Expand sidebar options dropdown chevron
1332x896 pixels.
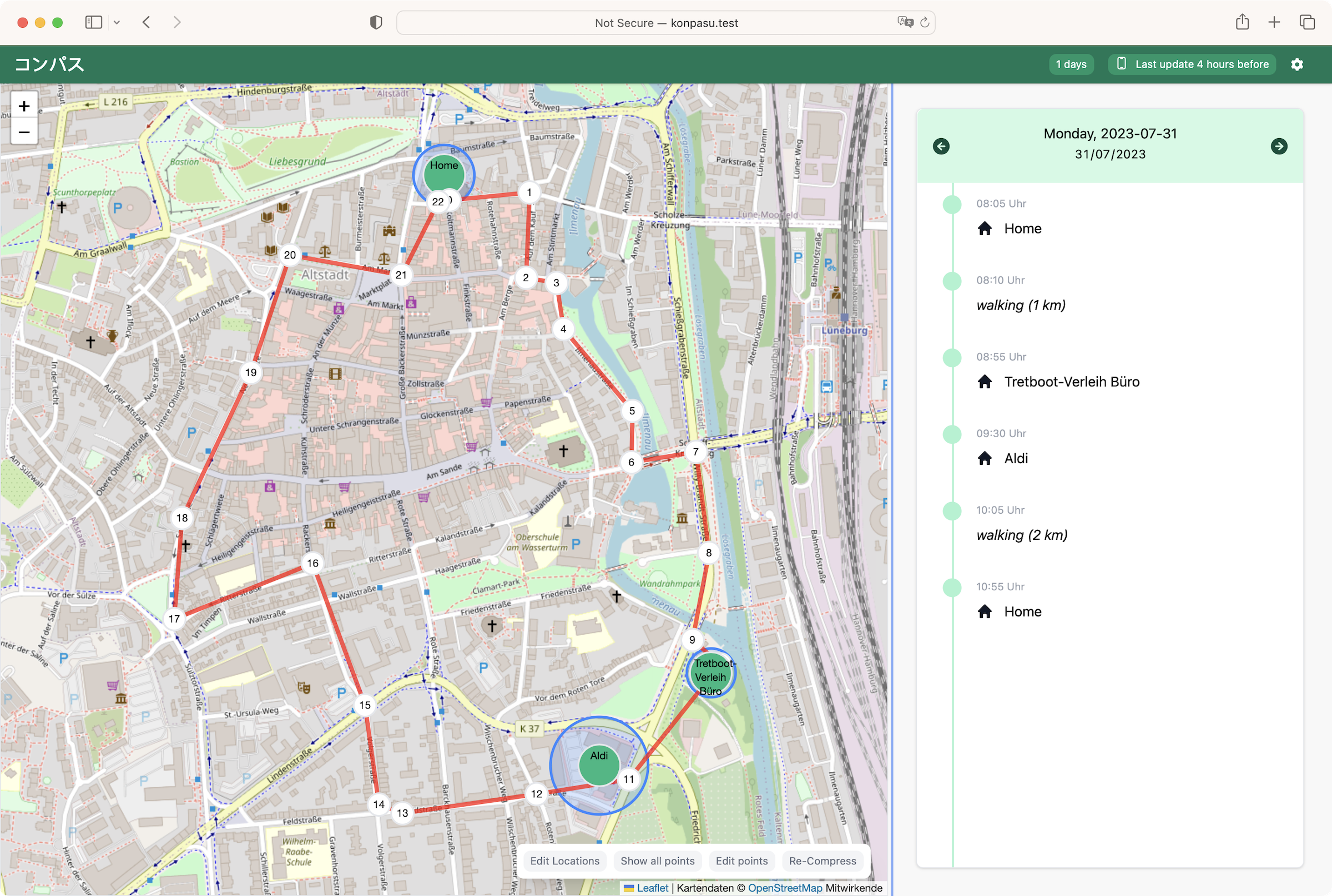click(117, 22)
